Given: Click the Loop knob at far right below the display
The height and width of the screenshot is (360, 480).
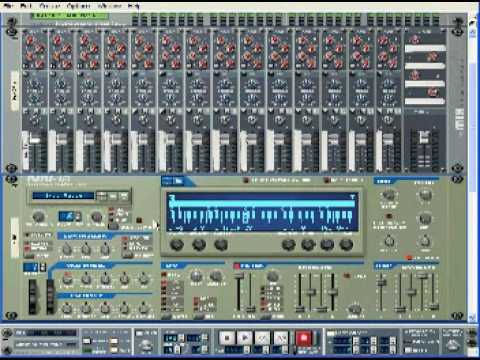Looking at the screenshot, I should 346,245.
